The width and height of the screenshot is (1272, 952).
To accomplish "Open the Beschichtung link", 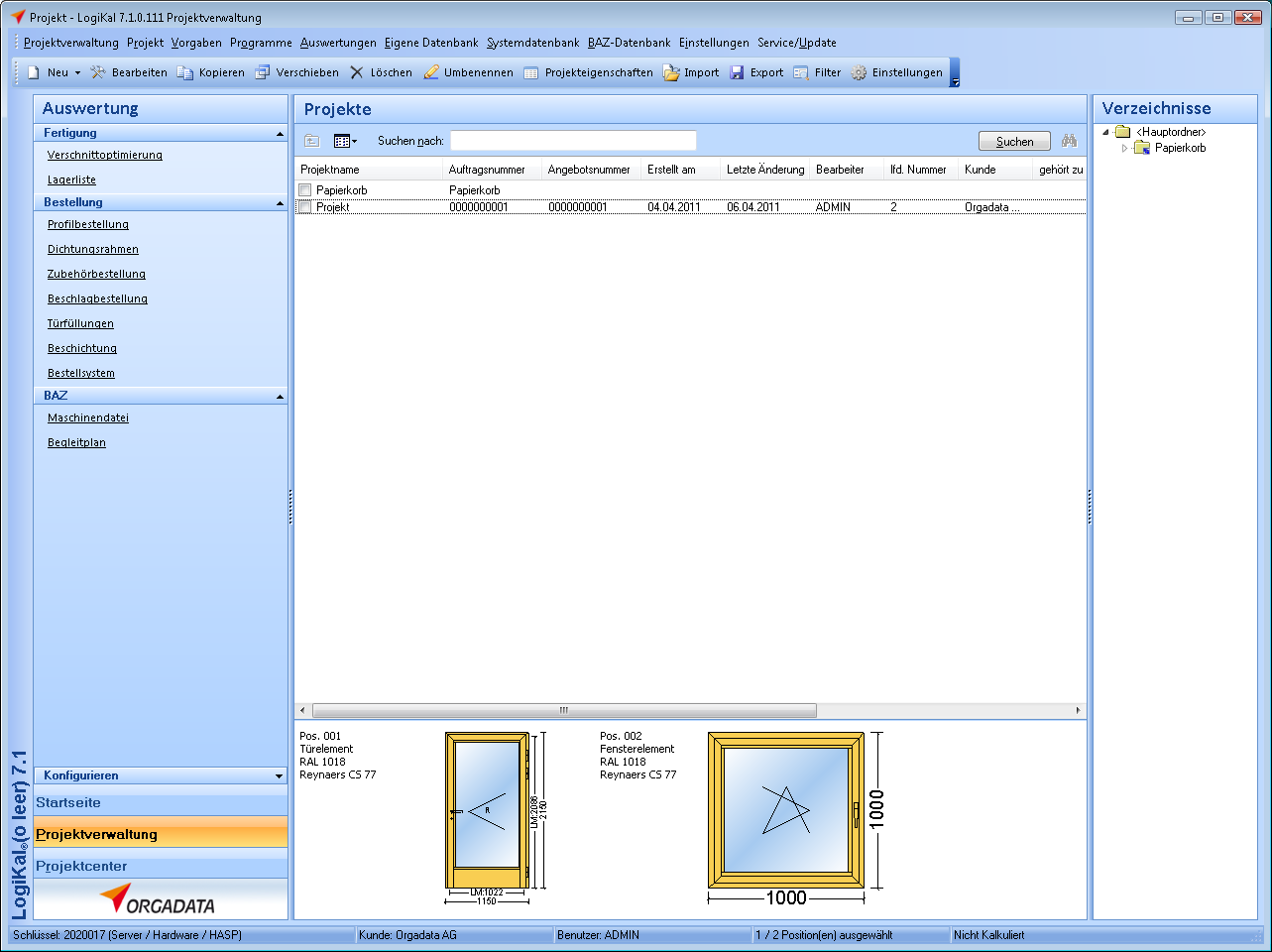I will click(82, 348).
